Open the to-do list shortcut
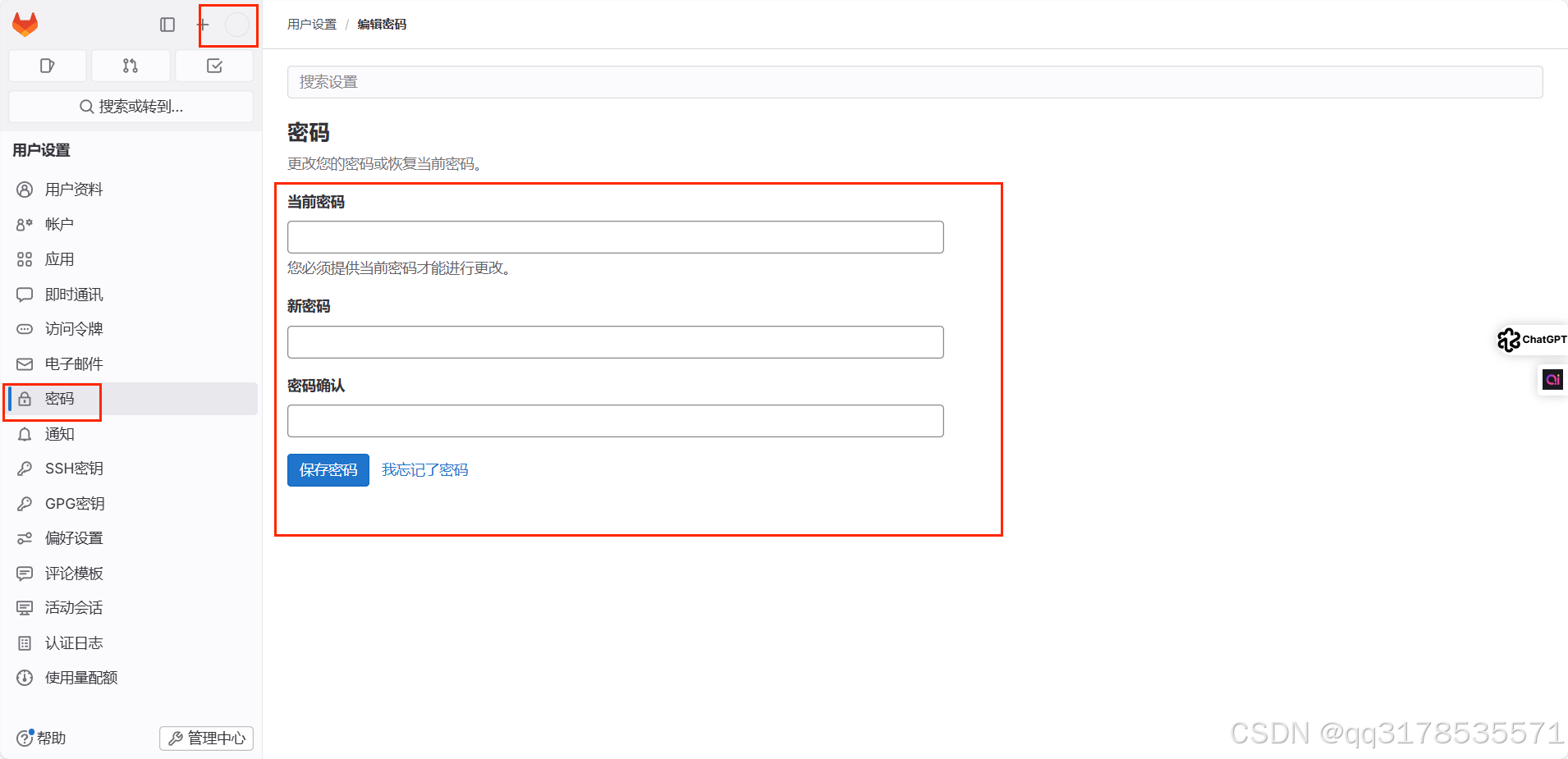The image size is (1568, 759). [214, 66]
